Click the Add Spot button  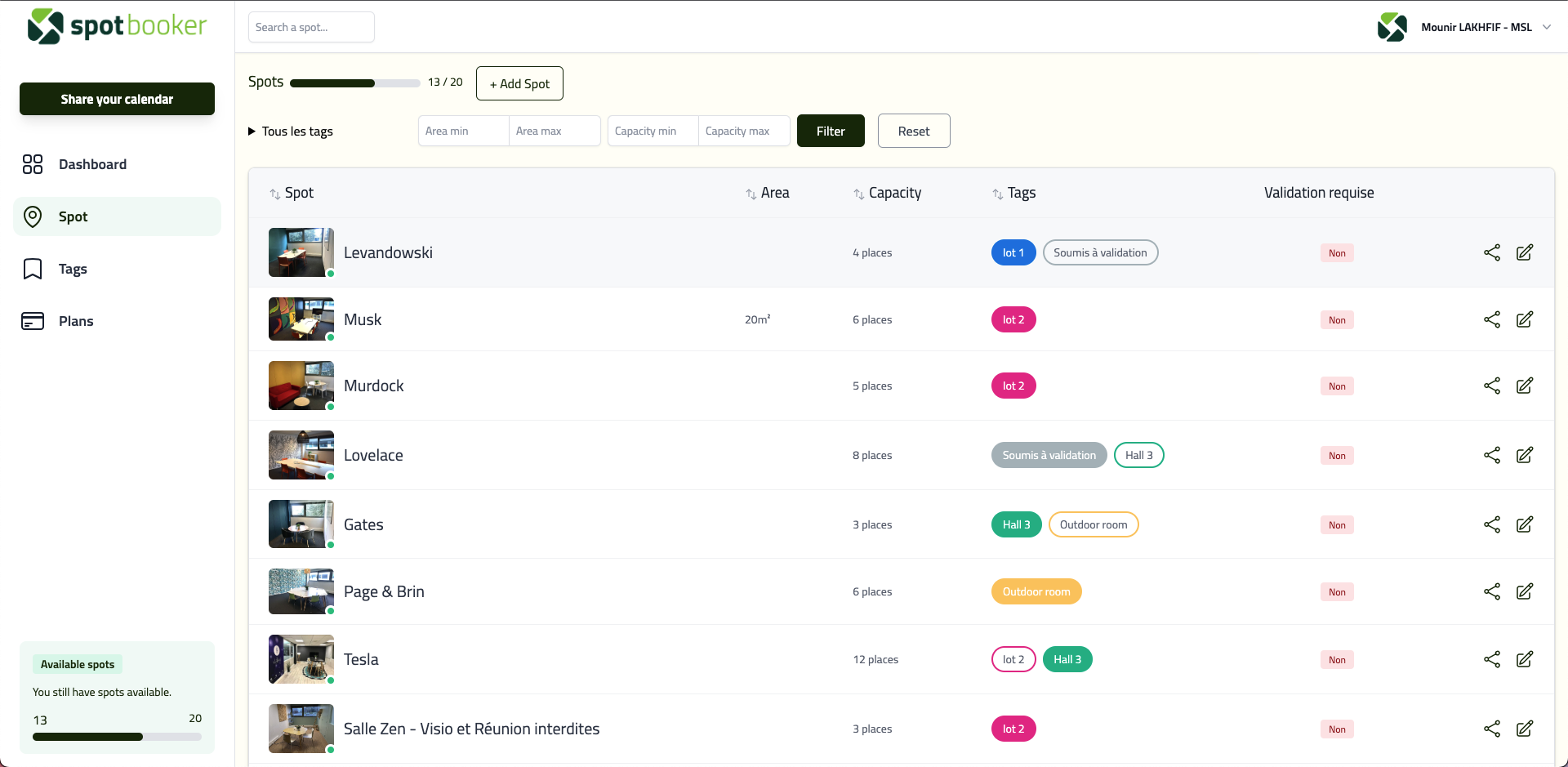(x=519, y=82)
